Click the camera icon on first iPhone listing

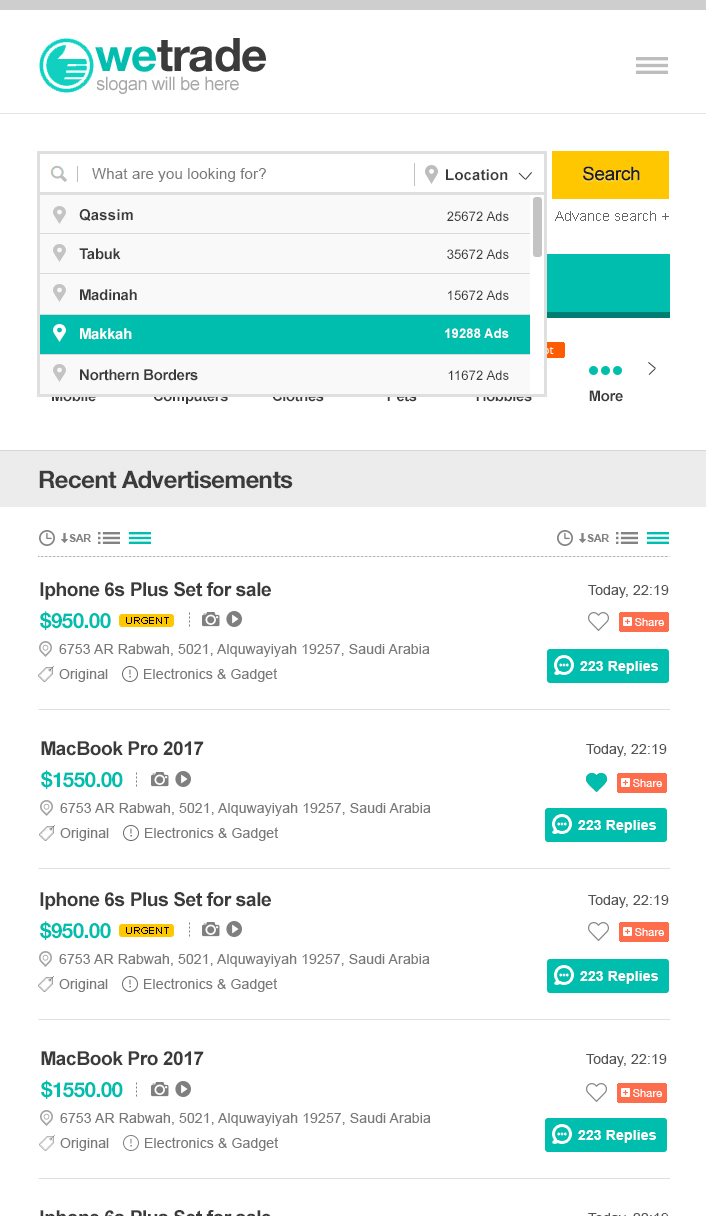click(x=210, y=620)
